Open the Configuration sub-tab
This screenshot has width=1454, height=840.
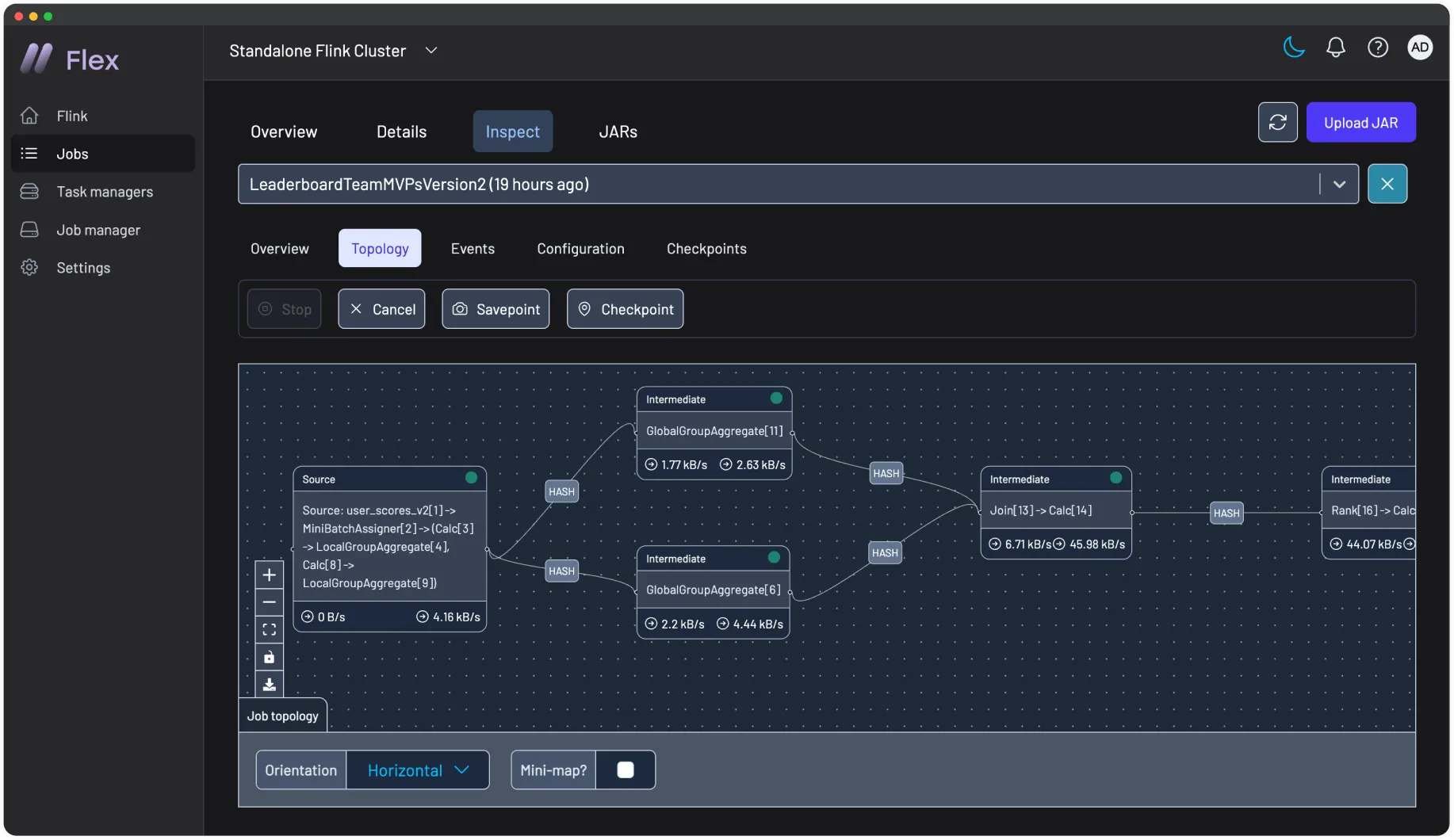(x=580, y=248)
